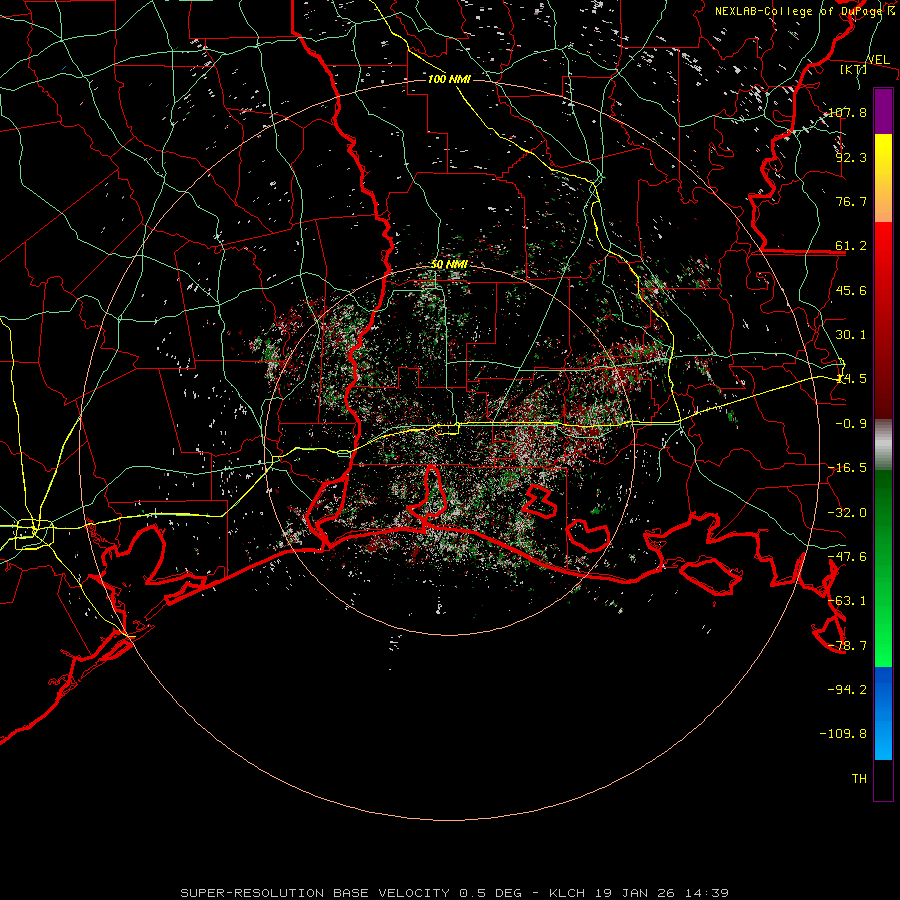Screen dimensions: 900x900
Task: Click the 92.3 velocity scale value
Action: pyautogui.click(x=851, y=157)
